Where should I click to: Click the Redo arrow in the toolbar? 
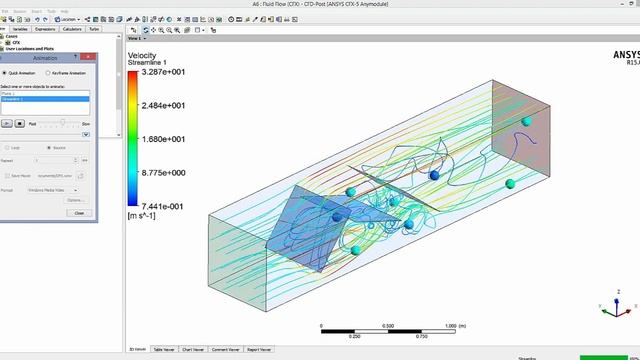tap(45, 19)
